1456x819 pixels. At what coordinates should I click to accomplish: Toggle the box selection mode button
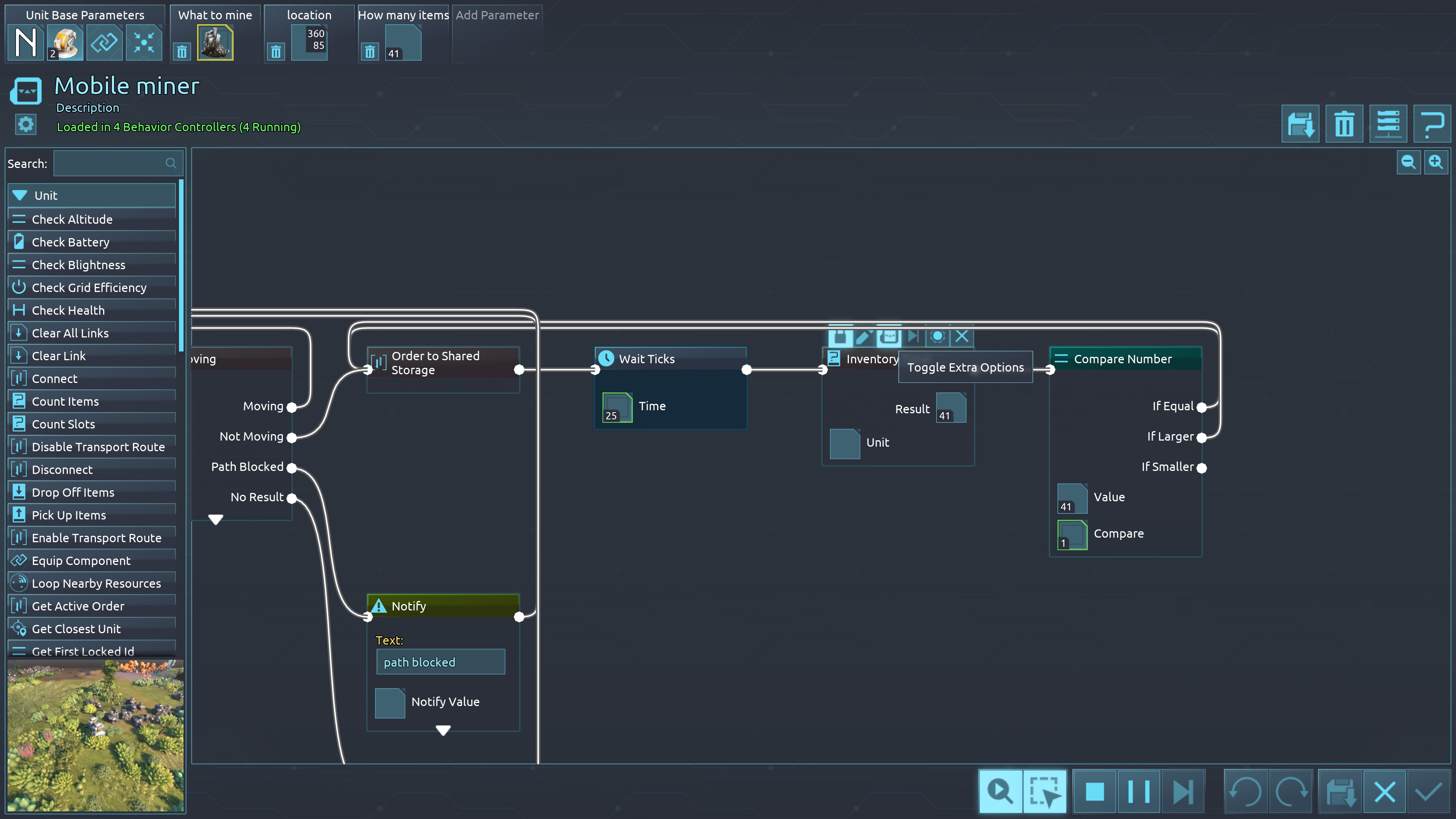[1044, 791]
